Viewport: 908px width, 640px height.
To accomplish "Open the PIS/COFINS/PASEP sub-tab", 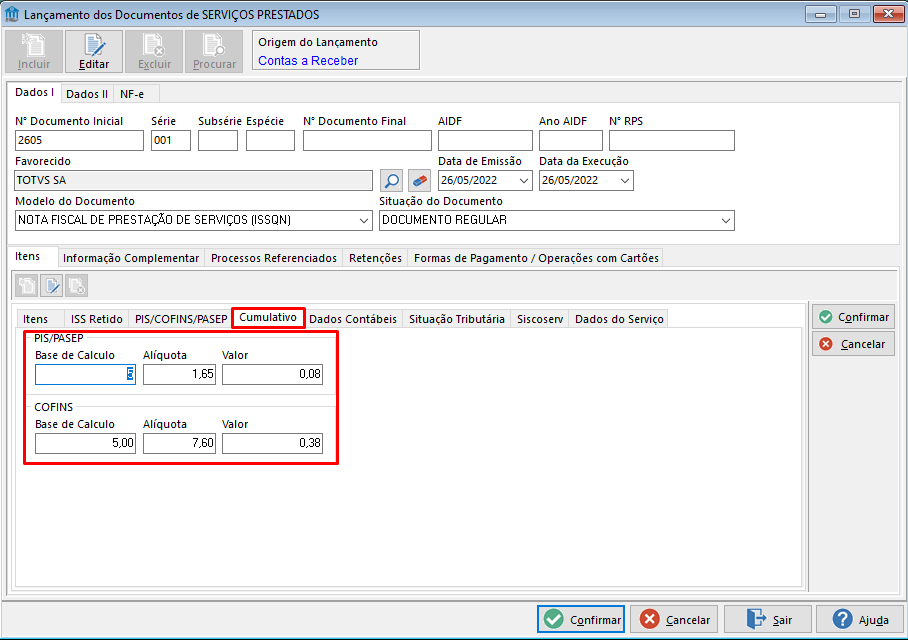I will pos(181,319).
